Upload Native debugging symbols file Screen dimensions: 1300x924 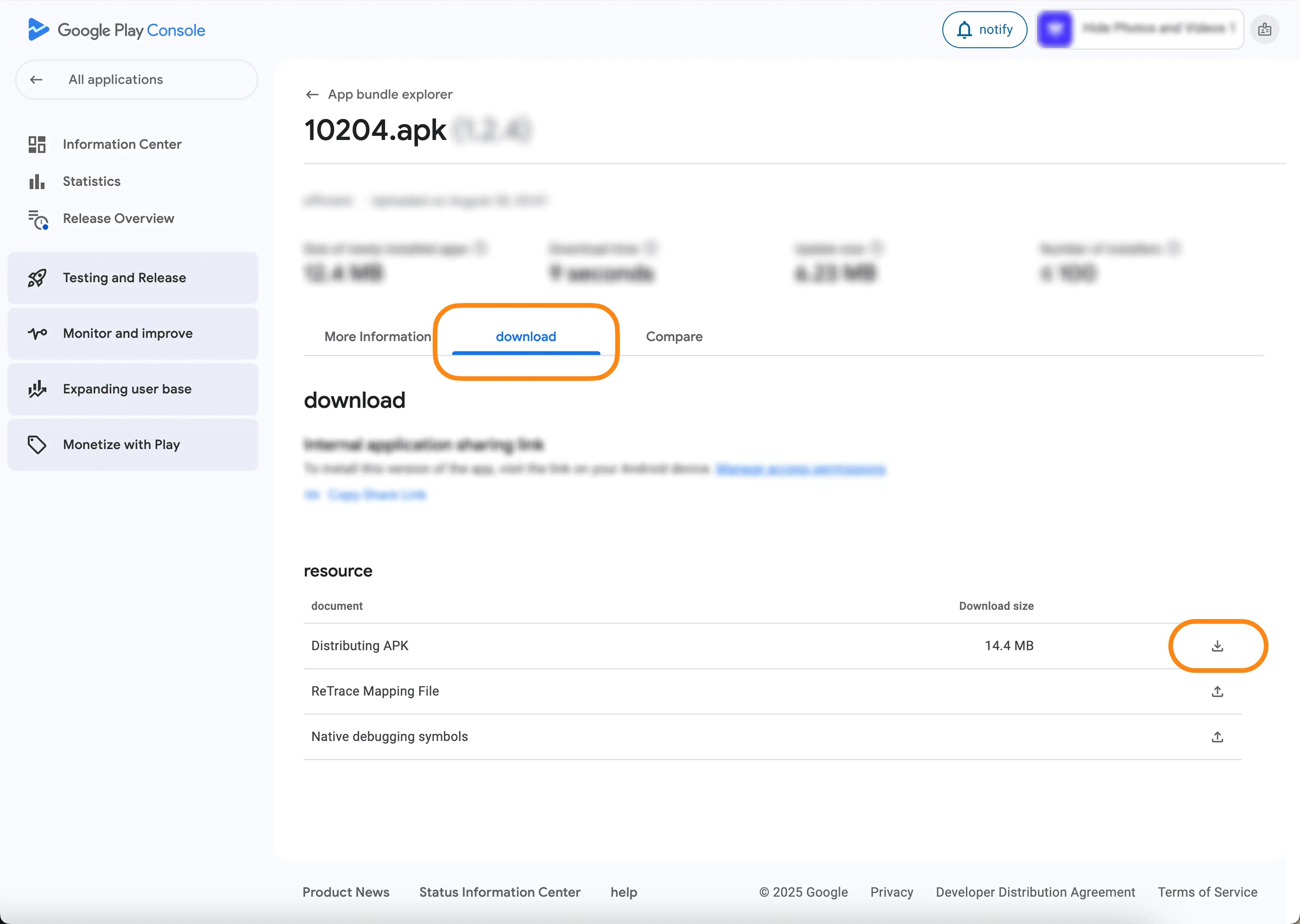coord(1217,737)
